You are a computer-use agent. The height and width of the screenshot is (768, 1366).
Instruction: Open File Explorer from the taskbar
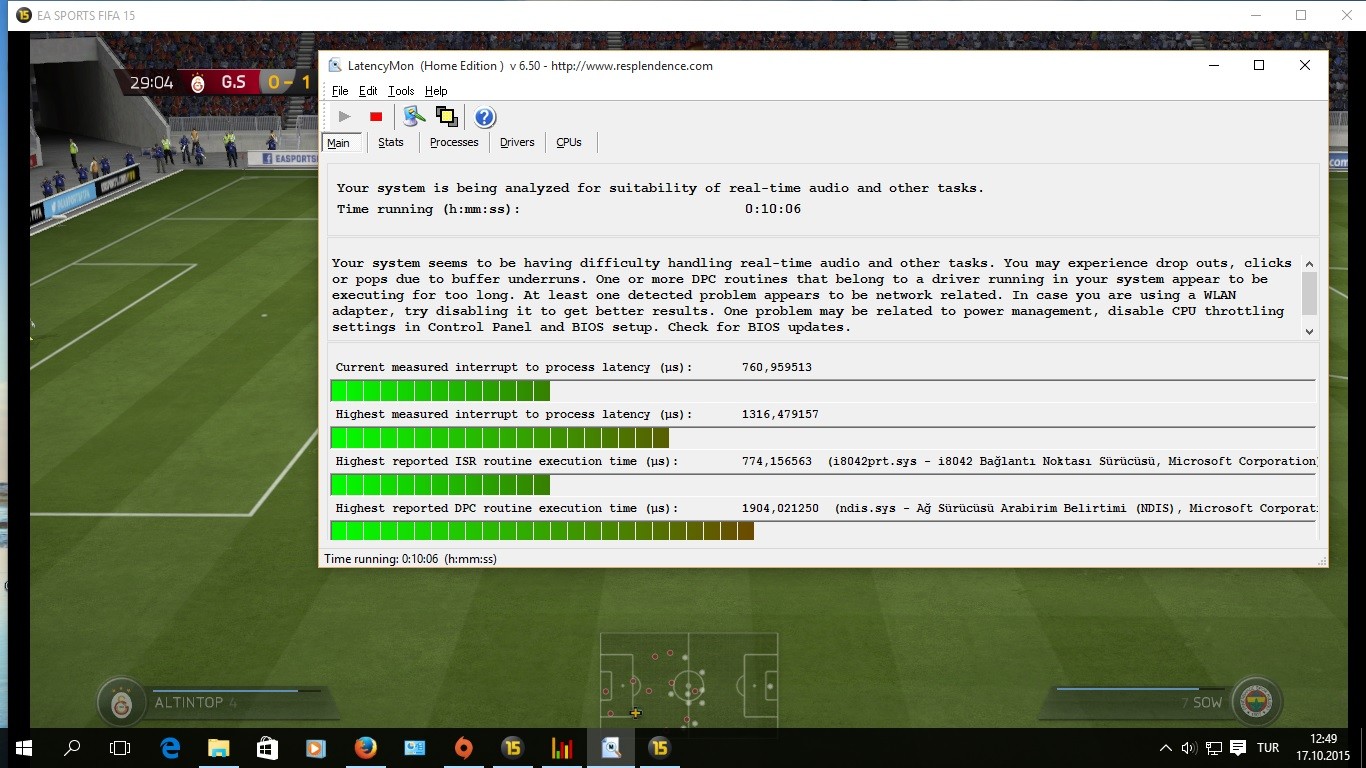coord(218,748)
